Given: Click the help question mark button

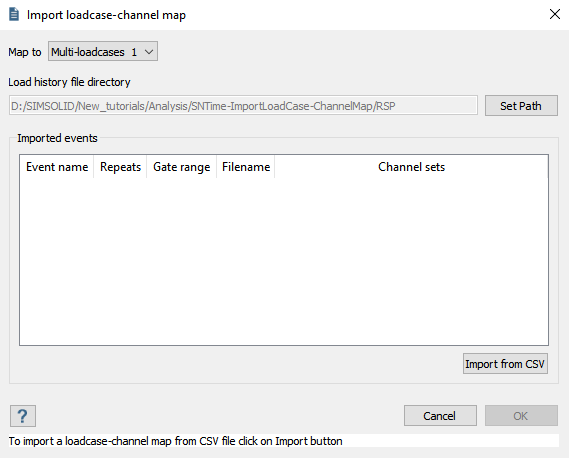Looking at the screenshot, I should [22, 416].
